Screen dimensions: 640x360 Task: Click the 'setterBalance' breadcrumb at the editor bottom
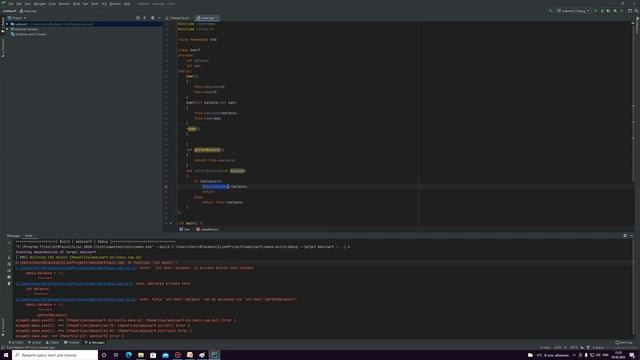[x=207, y=230]
